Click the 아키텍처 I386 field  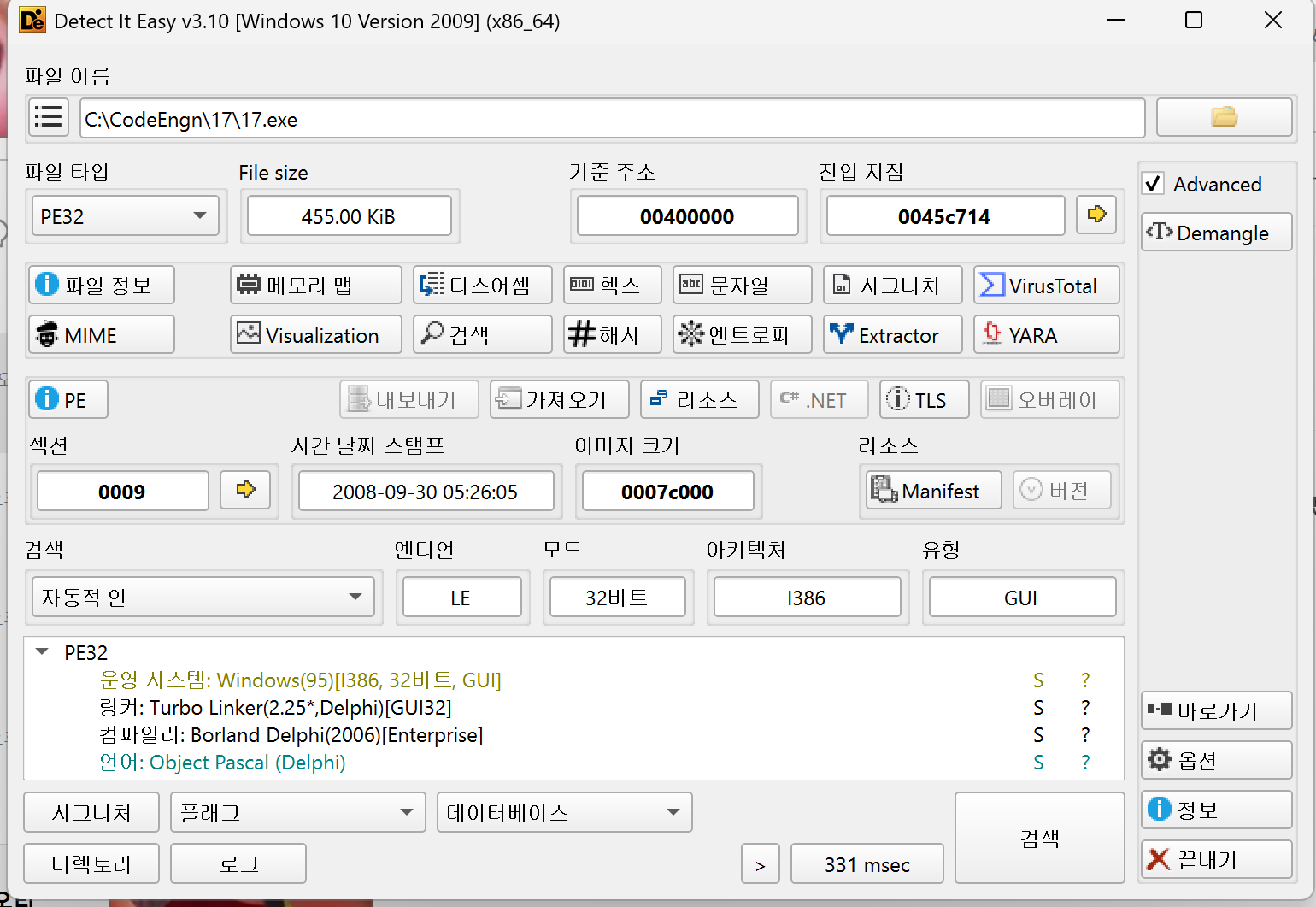point(807,597)
